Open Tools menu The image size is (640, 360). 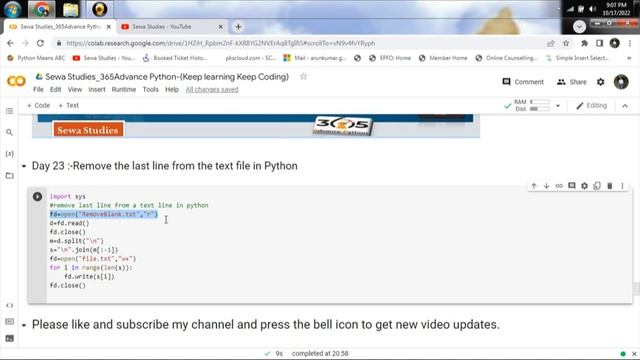[x=151, y=89]
